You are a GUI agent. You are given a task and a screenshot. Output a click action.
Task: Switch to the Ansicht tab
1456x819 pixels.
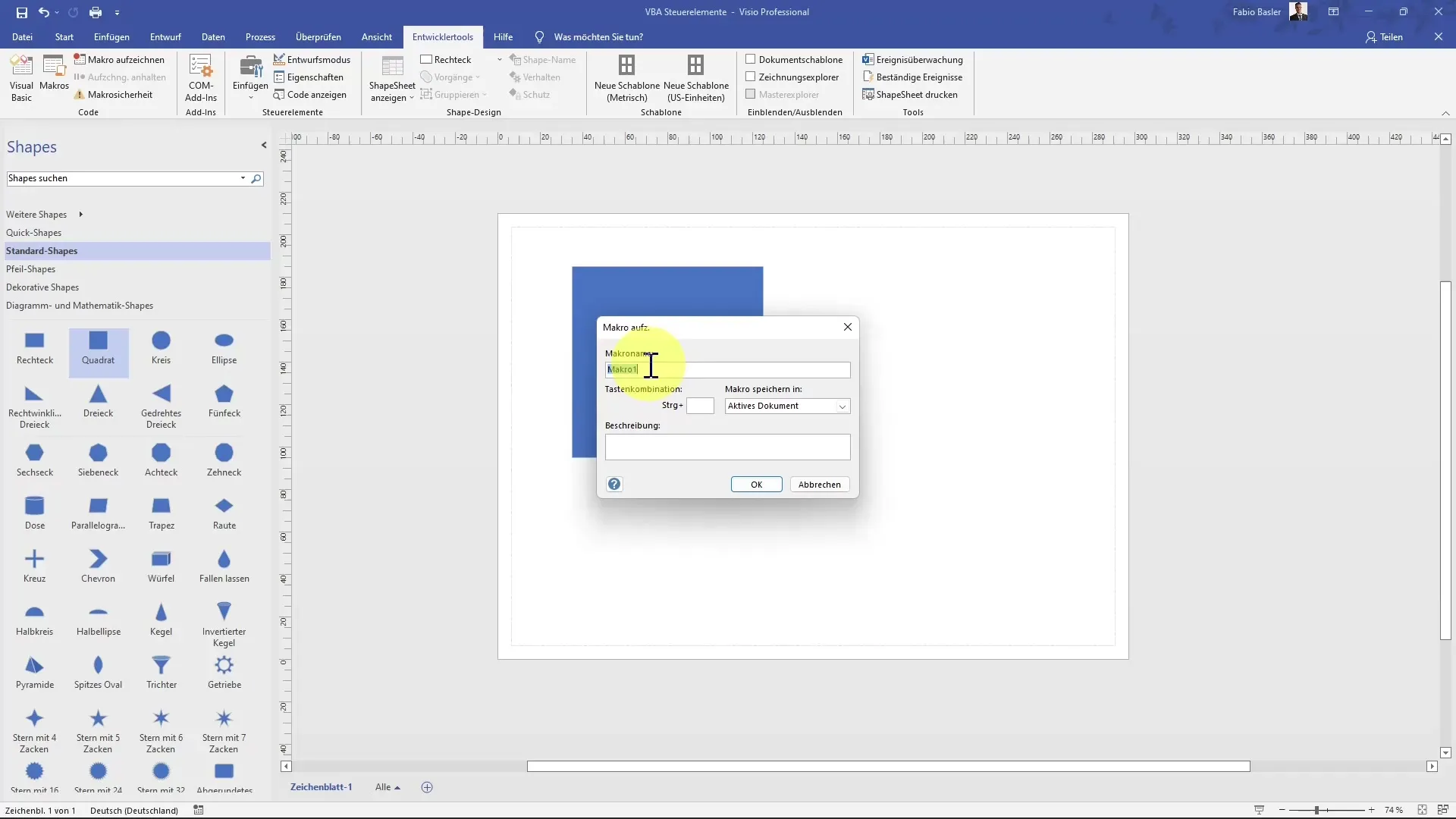click(377, 36)
